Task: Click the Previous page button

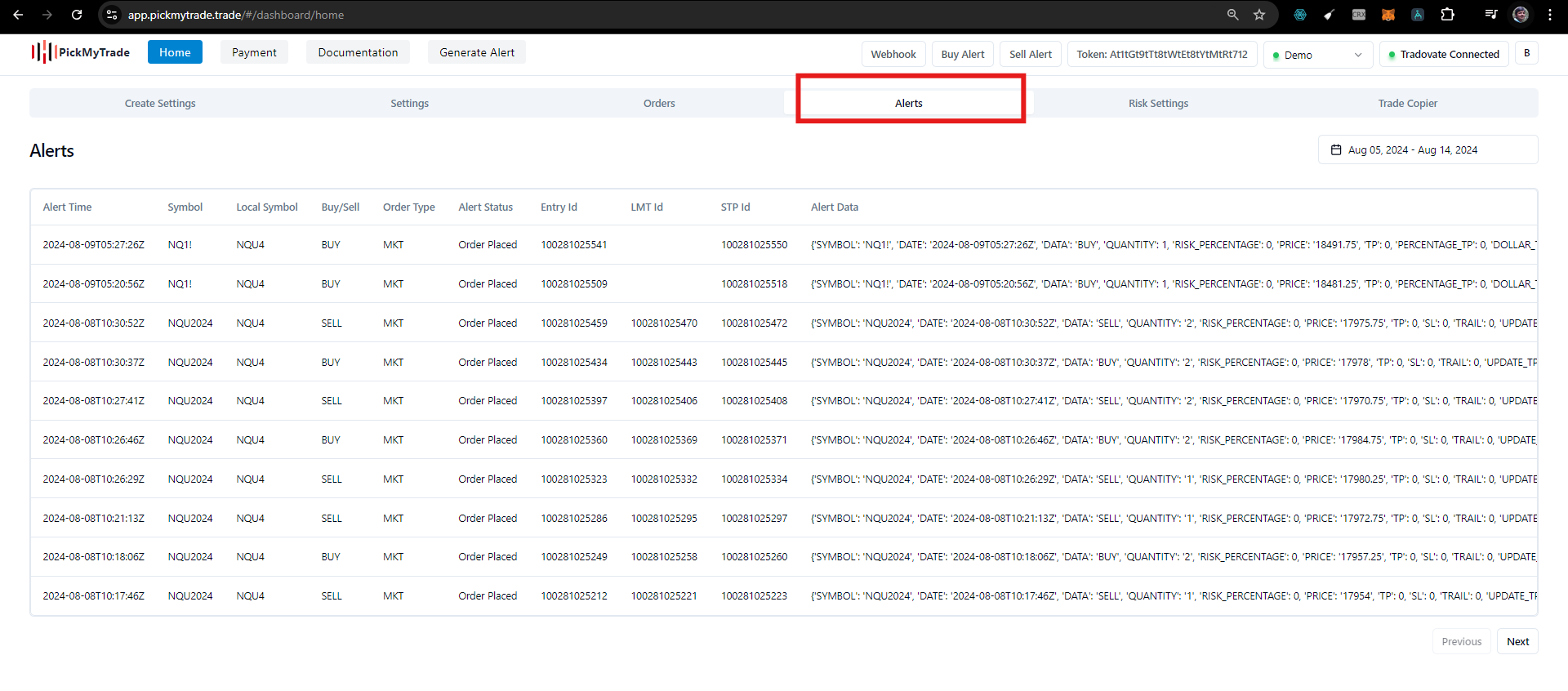Action: click(1461, 641)
